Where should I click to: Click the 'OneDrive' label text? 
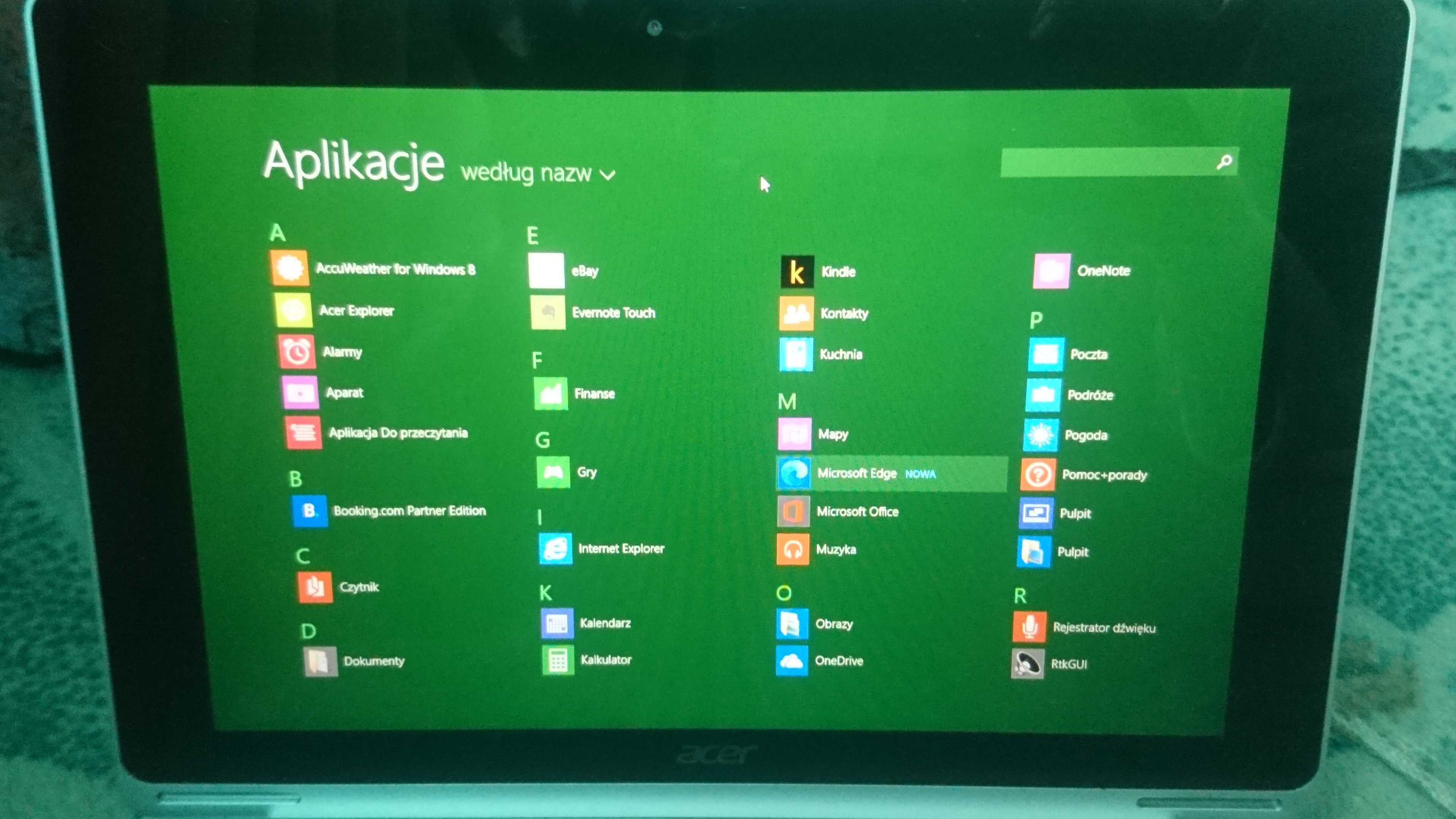point(839,660)
